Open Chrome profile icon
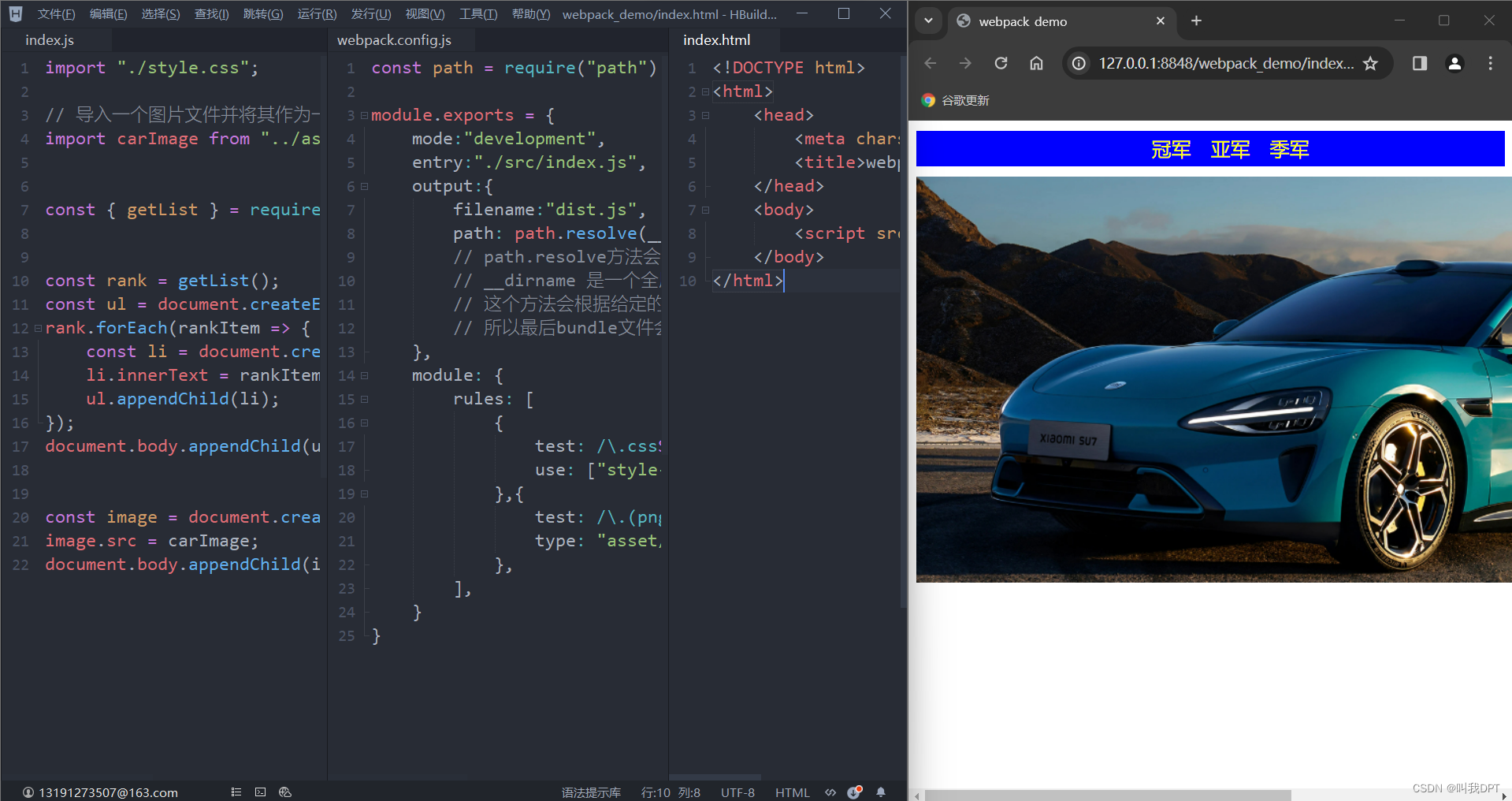The height and width of the screenshot is (801, 1512). [x=1455, y=63]
